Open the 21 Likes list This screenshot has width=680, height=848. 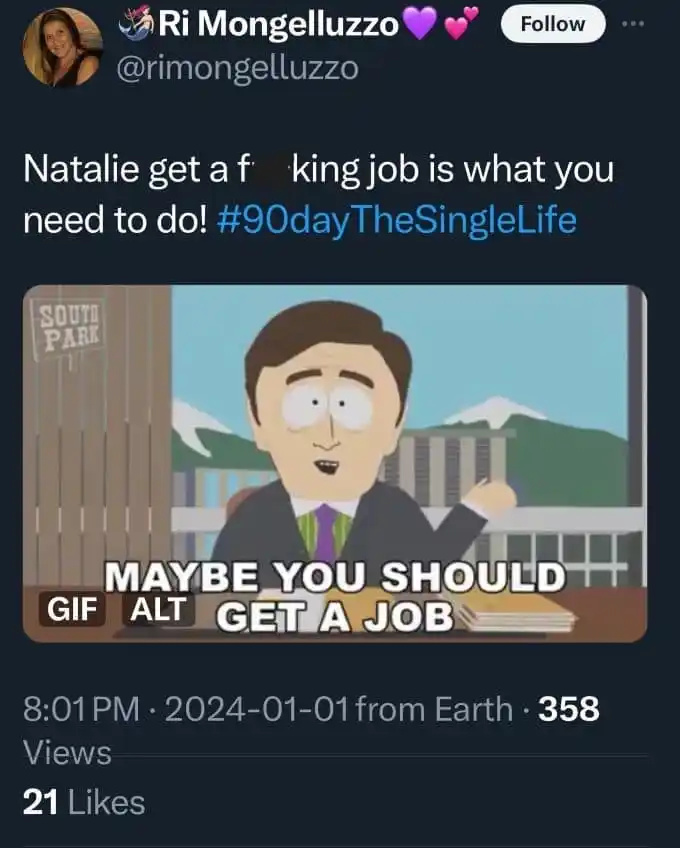[84, 802]
